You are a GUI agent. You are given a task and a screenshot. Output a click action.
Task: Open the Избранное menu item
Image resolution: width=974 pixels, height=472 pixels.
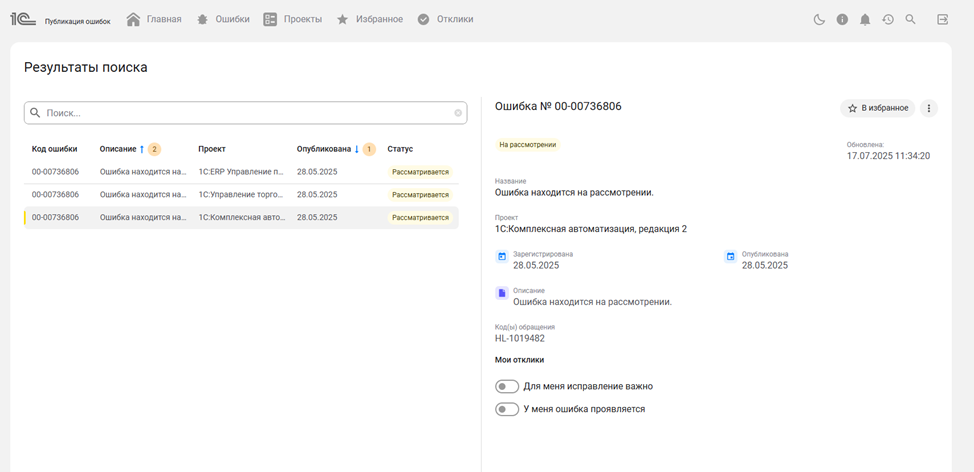coord(379,19)
